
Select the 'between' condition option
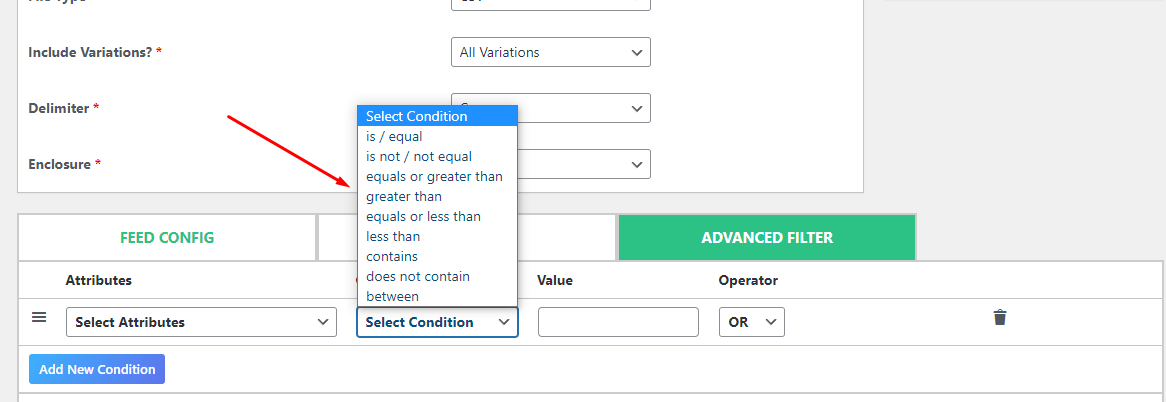pyautogui.click(x=392, y=296)
